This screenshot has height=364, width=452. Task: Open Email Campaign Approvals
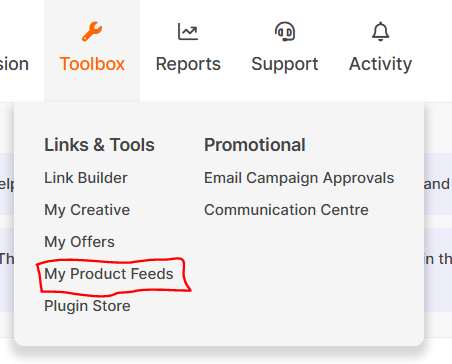[299, 178]
